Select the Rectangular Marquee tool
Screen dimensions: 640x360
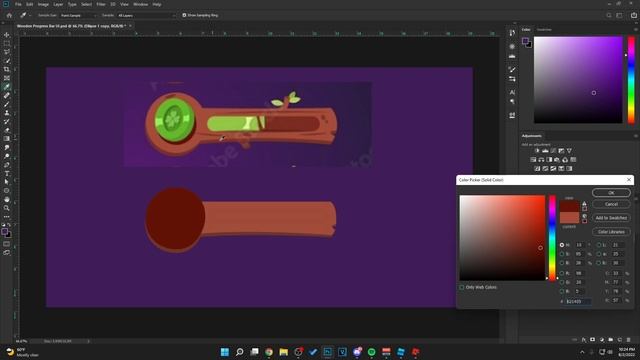tap(7, 43)
